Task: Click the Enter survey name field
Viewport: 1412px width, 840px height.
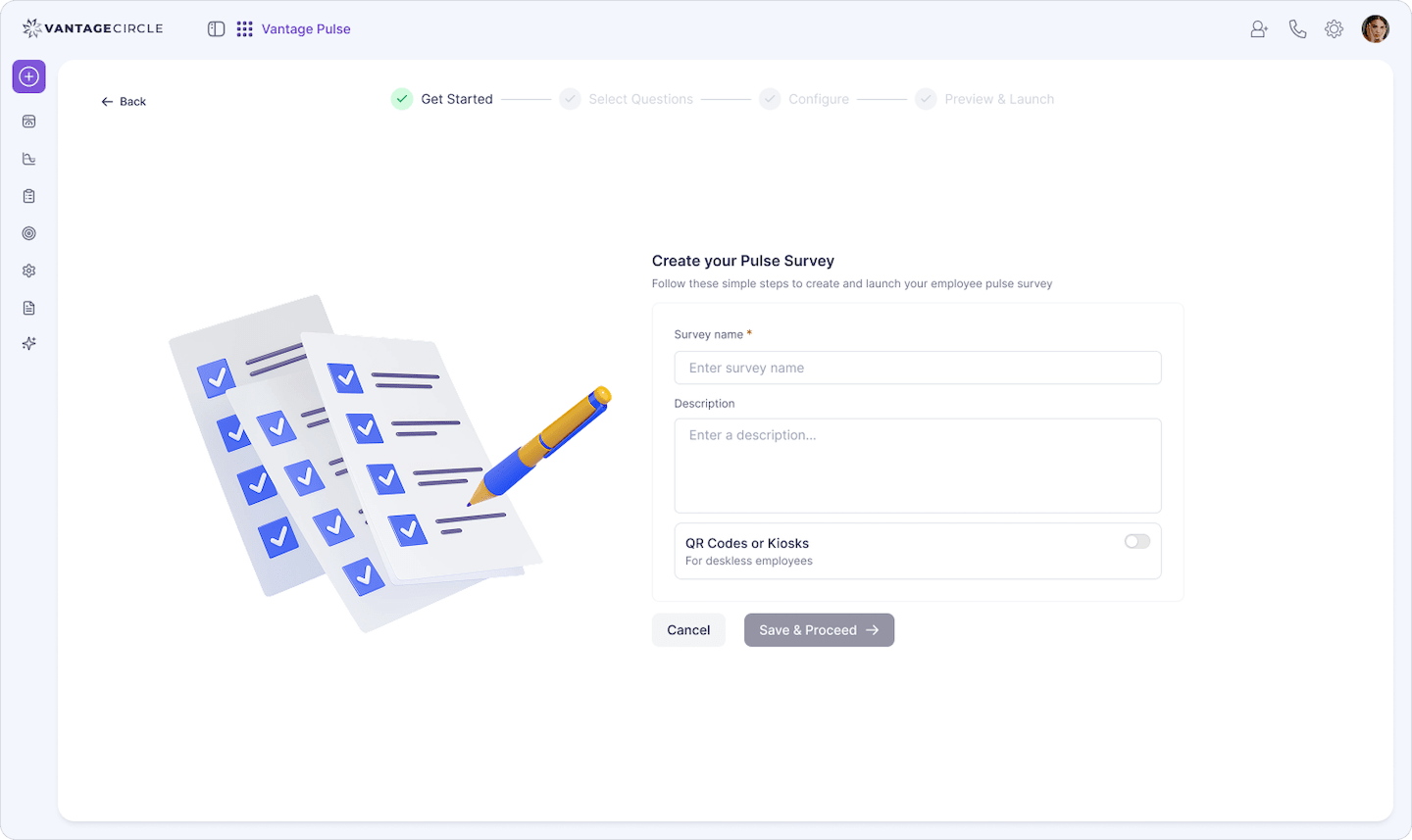Action: pyautogui.click(x=918, y=368)
